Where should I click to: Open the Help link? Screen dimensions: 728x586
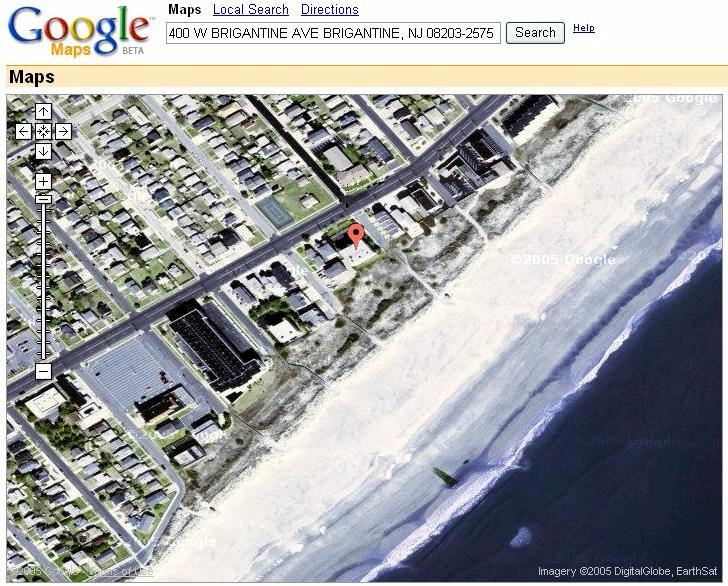click(x=584, y=28)
